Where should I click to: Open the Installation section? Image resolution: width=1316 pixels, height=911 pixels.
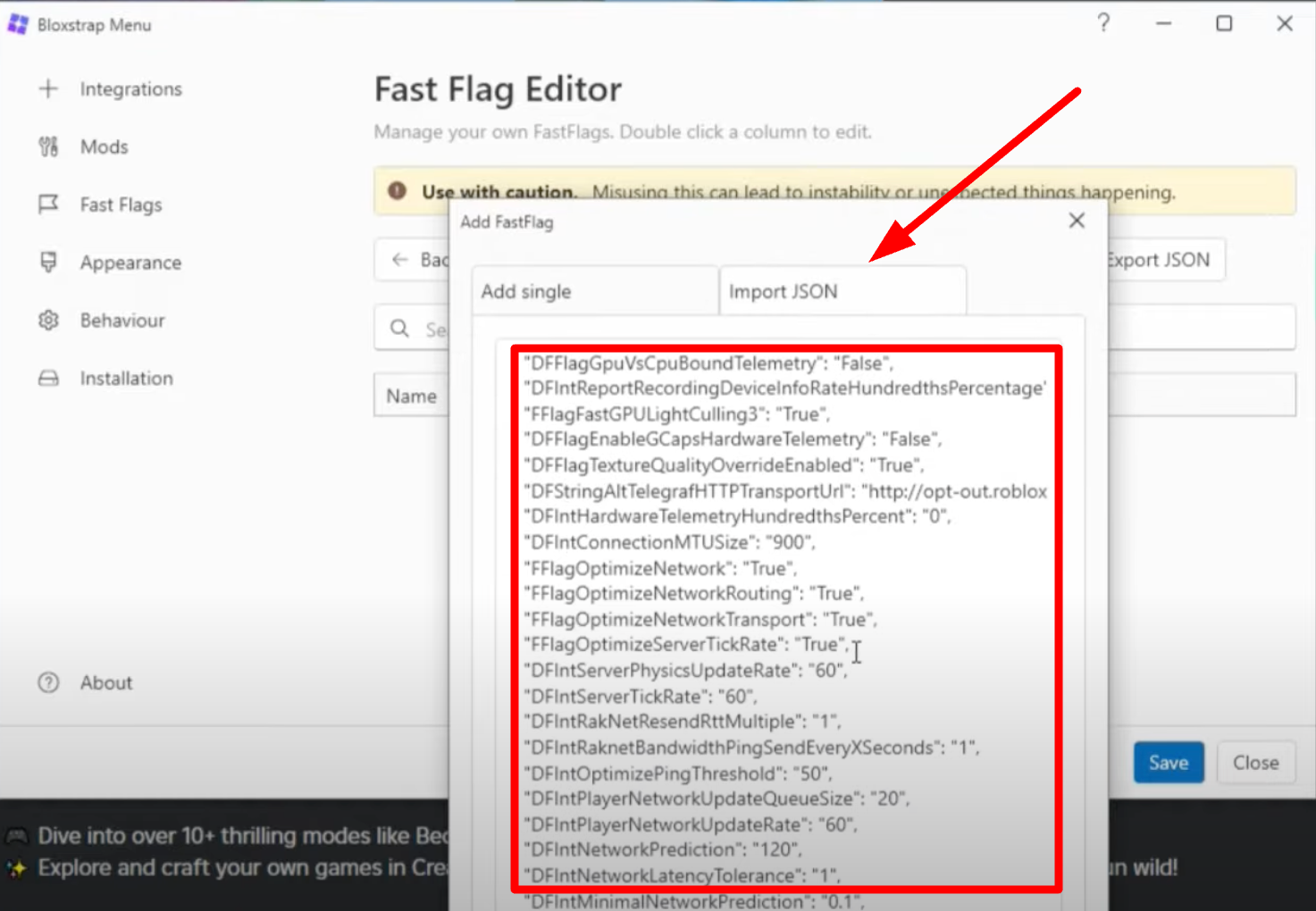(x=126, y=379)
